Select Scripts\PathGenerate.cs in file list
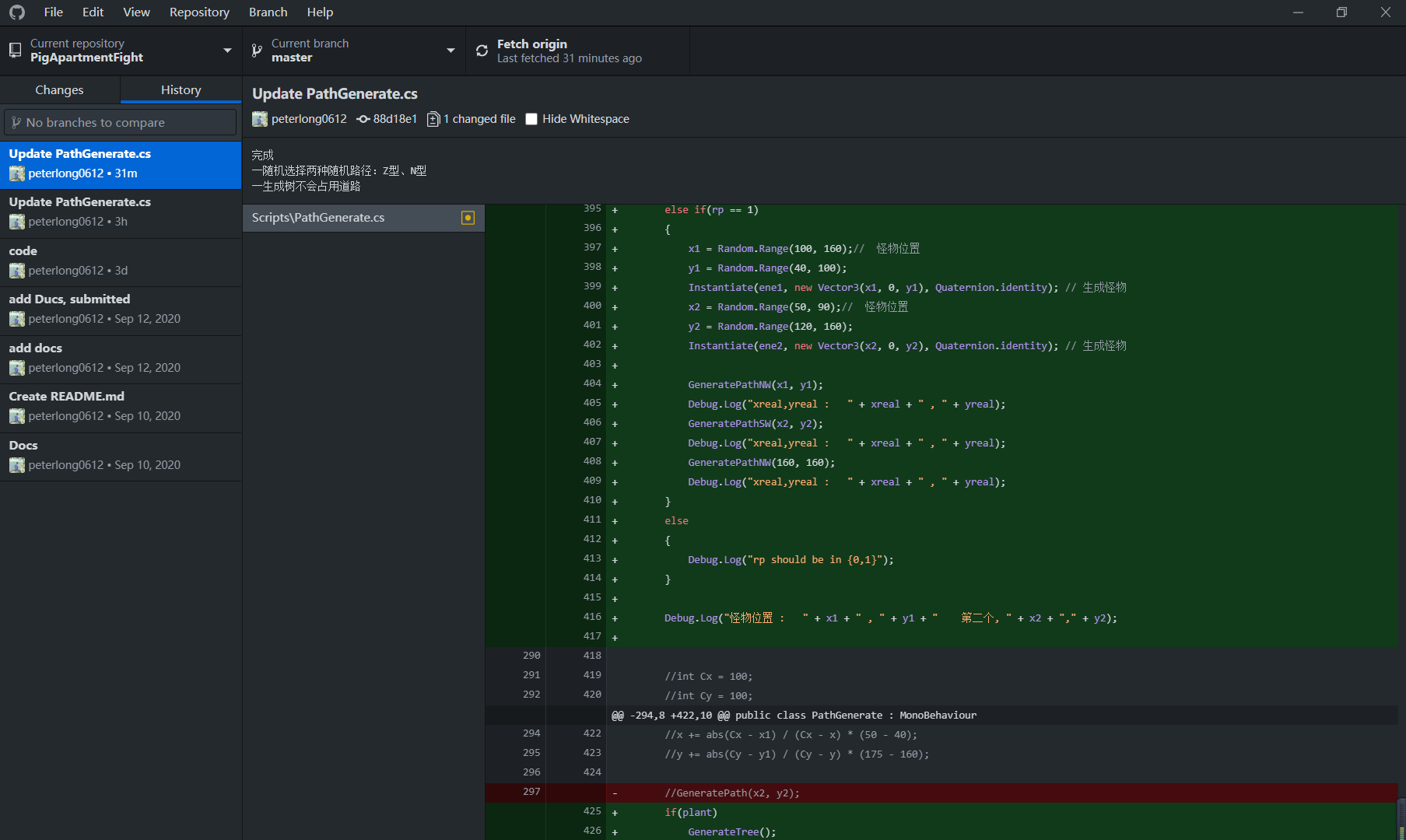 click(350, 218)
